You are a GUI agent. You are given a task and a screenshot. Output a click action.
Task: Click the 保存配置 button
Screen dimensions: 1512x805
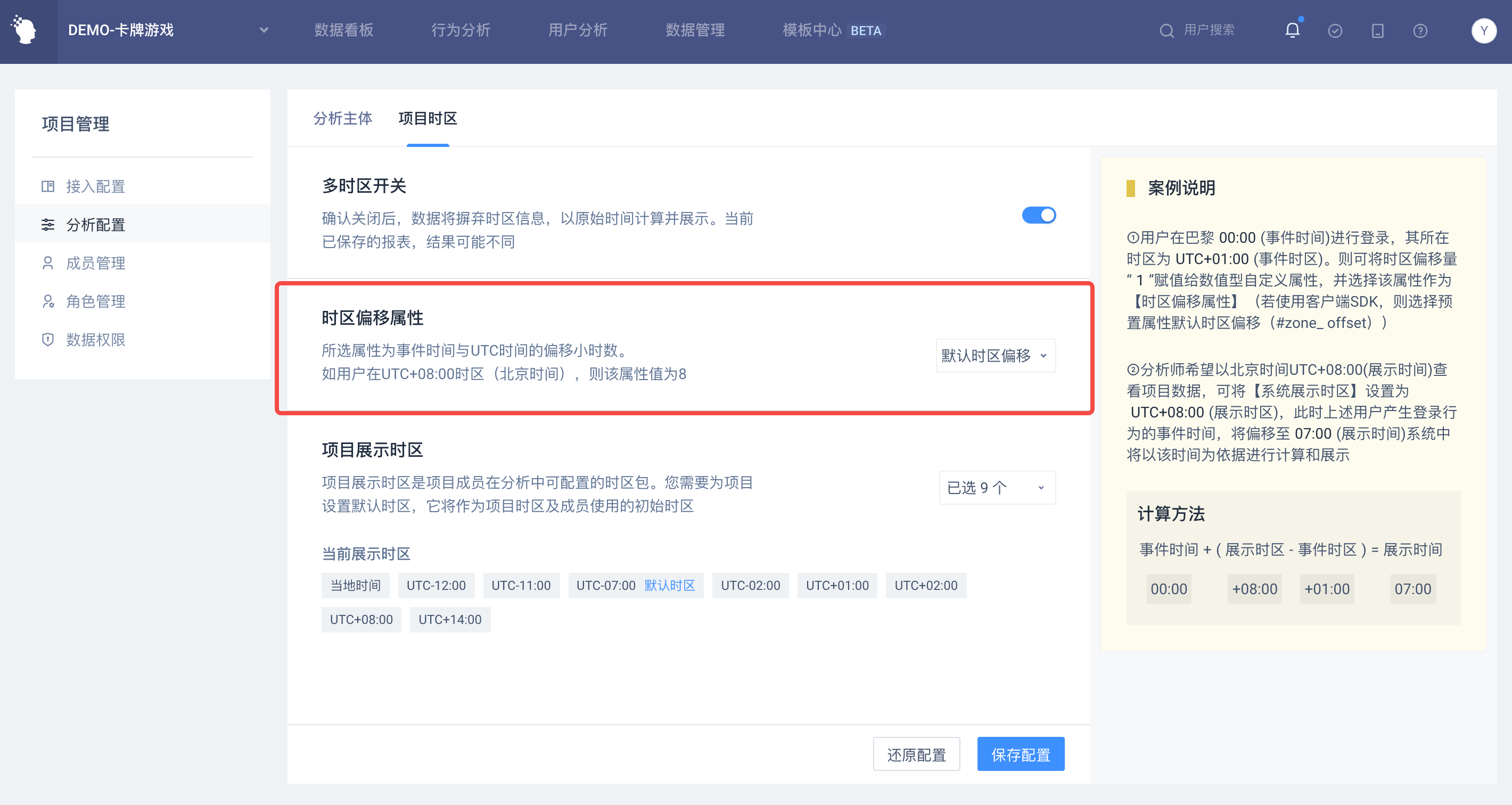tap(1021, 754)
